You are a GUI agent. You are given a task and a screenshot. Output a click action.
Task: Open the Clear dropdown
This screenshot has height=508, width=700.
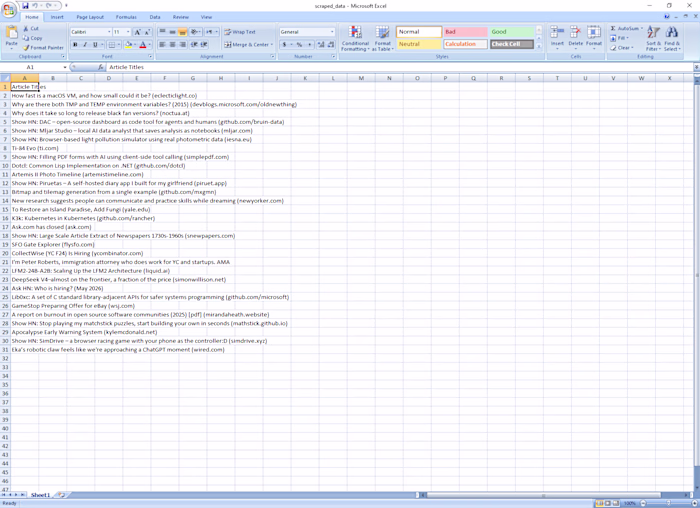(x=622, y=47)
